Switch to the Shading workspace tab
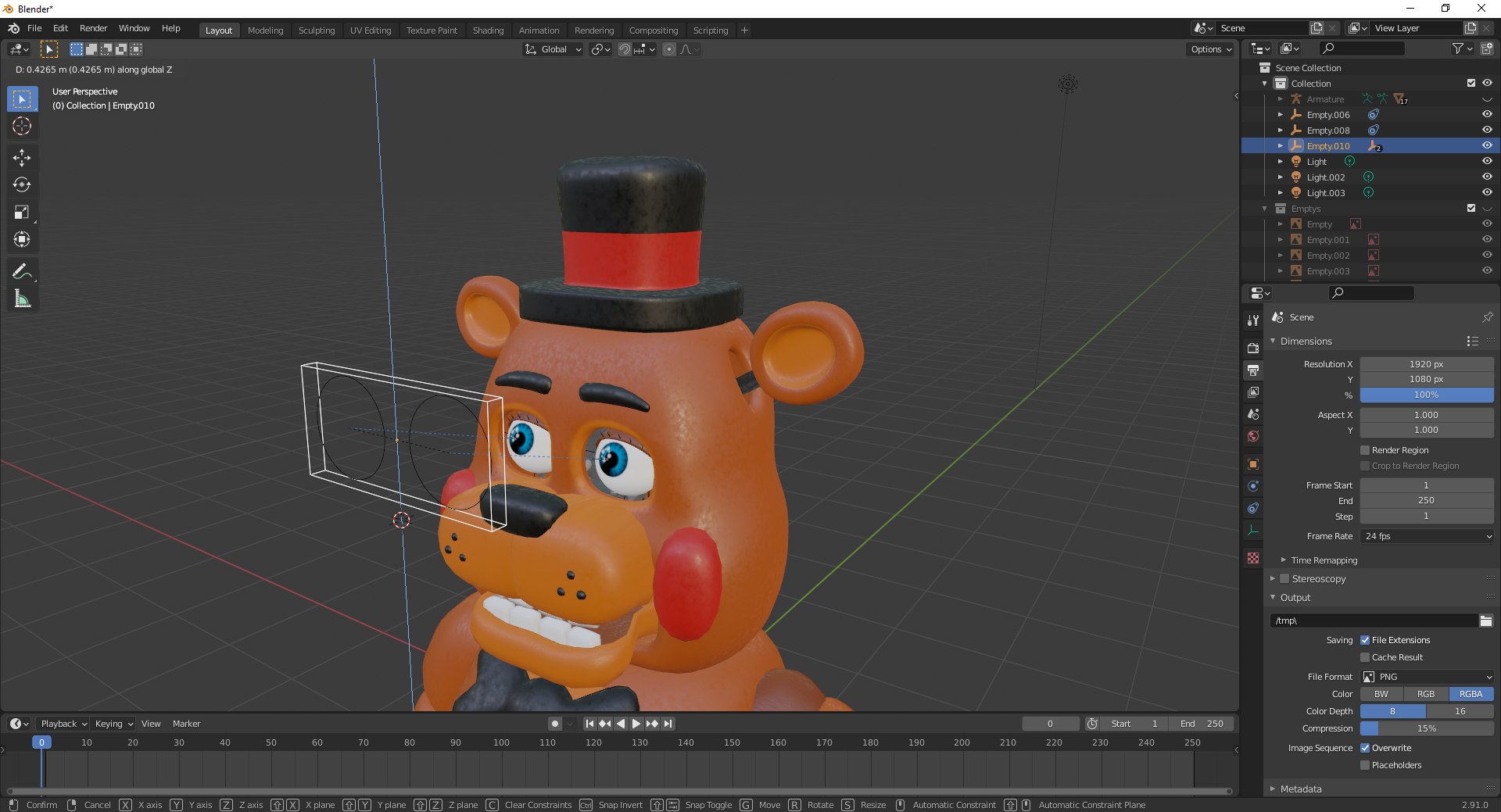 [x=488, y=30]
